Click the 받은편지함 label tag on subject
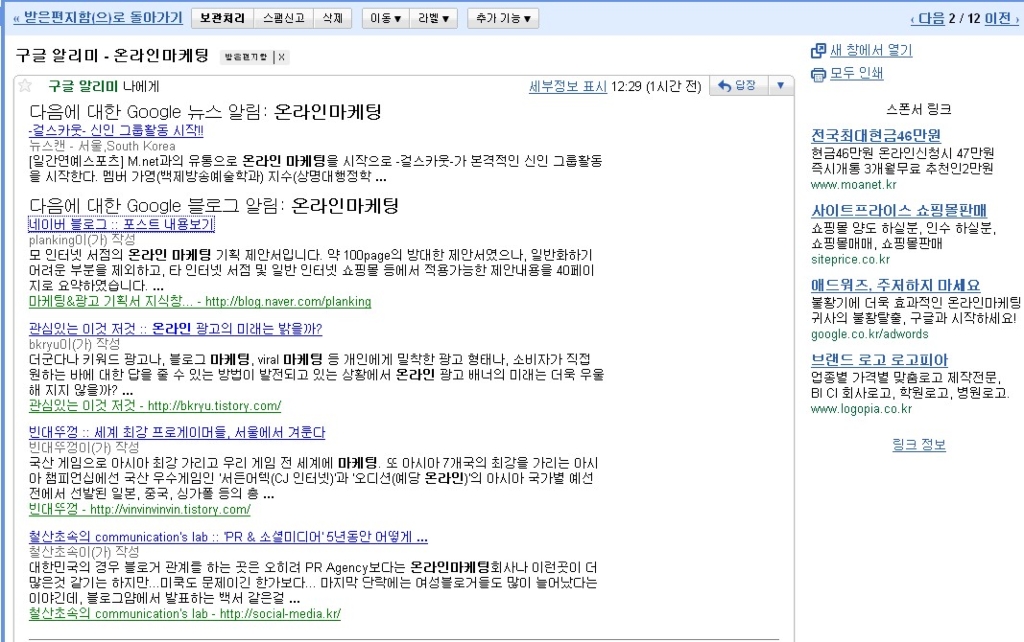 click(246, 57)
